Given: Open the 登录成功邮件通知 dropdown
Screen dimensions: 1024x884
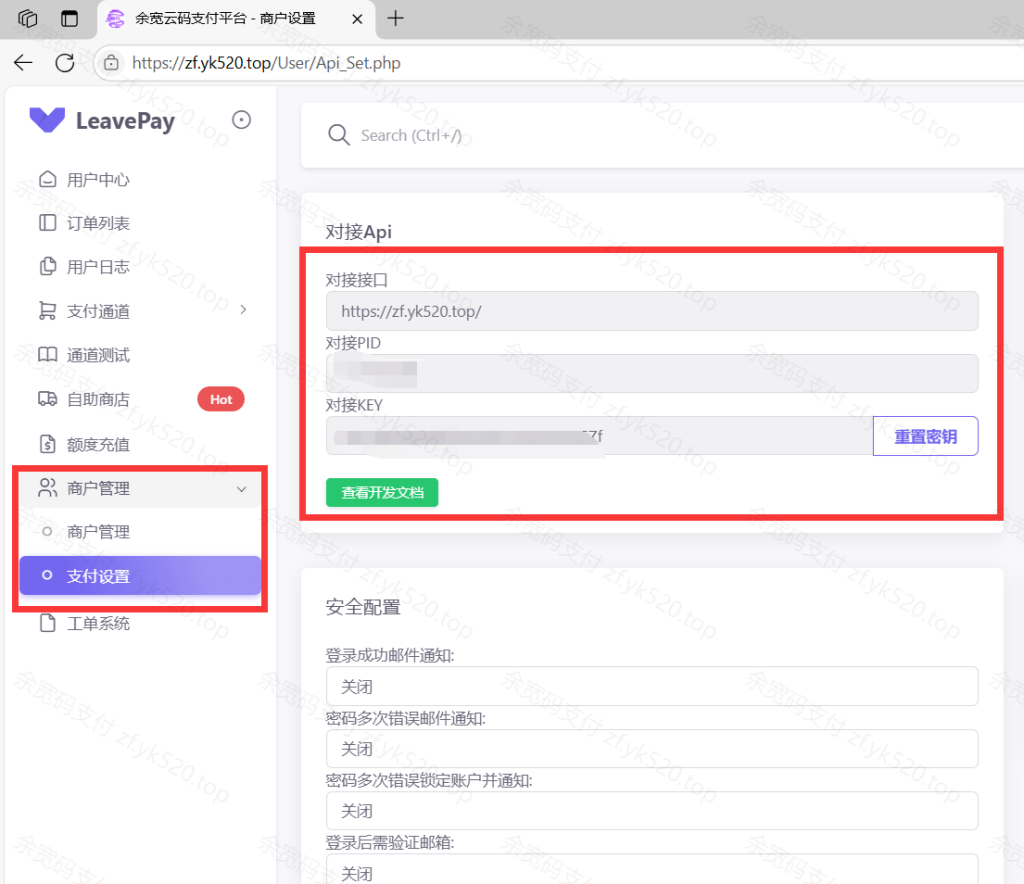Looking at the screenshot, I should [x=651, y=686].
